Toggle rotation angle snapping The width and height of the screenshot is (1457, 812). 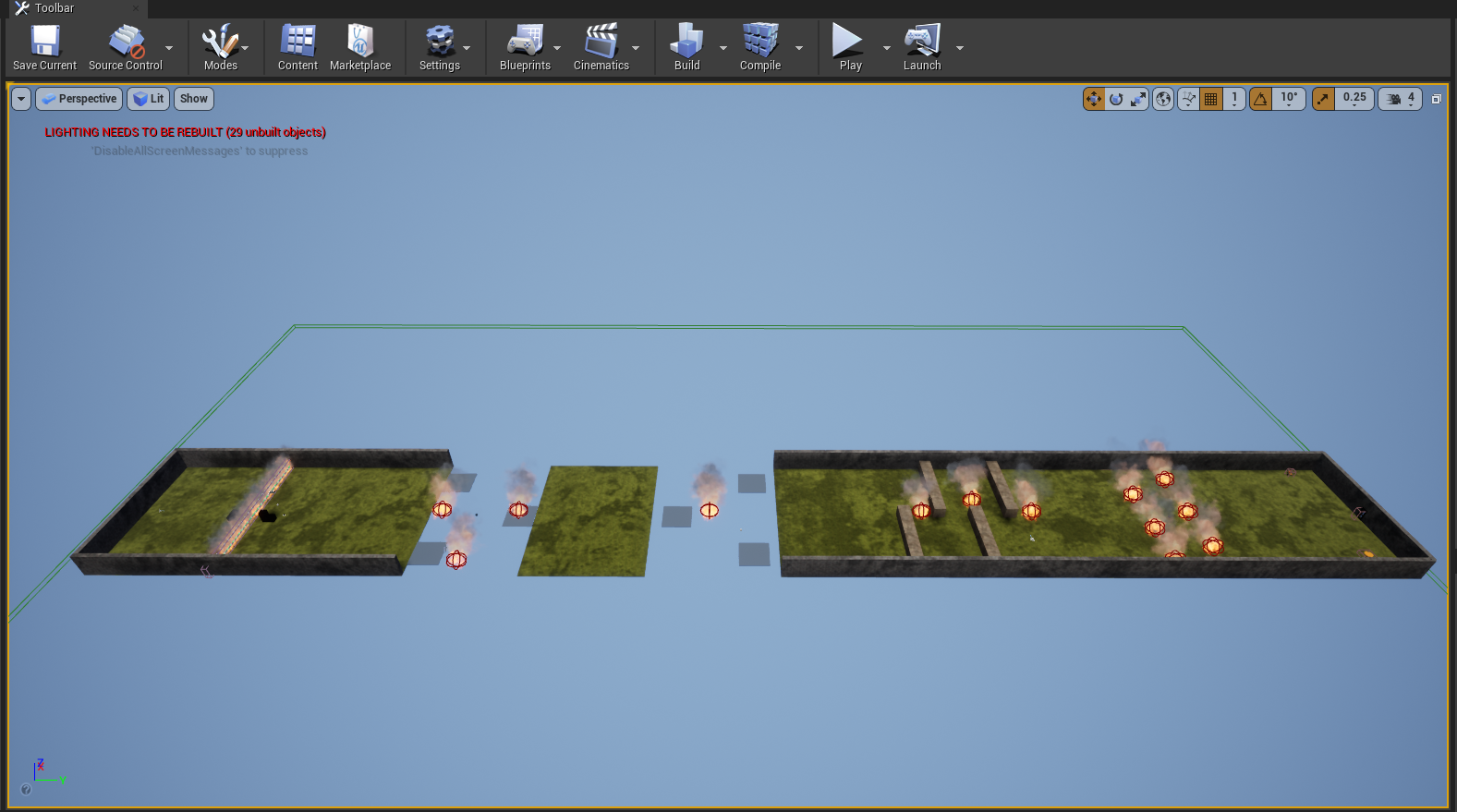point(1260,99)
